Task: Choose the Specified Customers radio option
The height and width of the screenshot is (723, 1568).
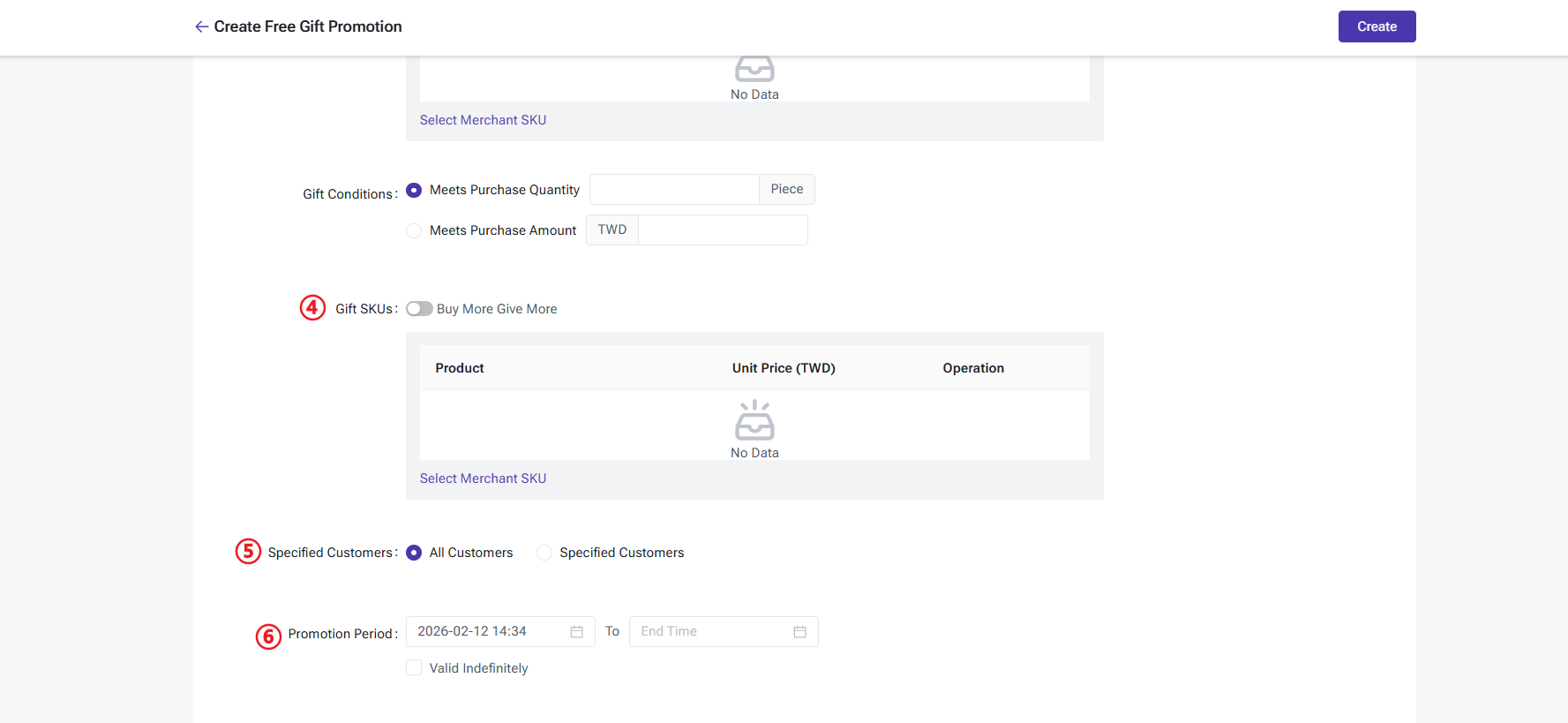Action: tap(544, 553)
